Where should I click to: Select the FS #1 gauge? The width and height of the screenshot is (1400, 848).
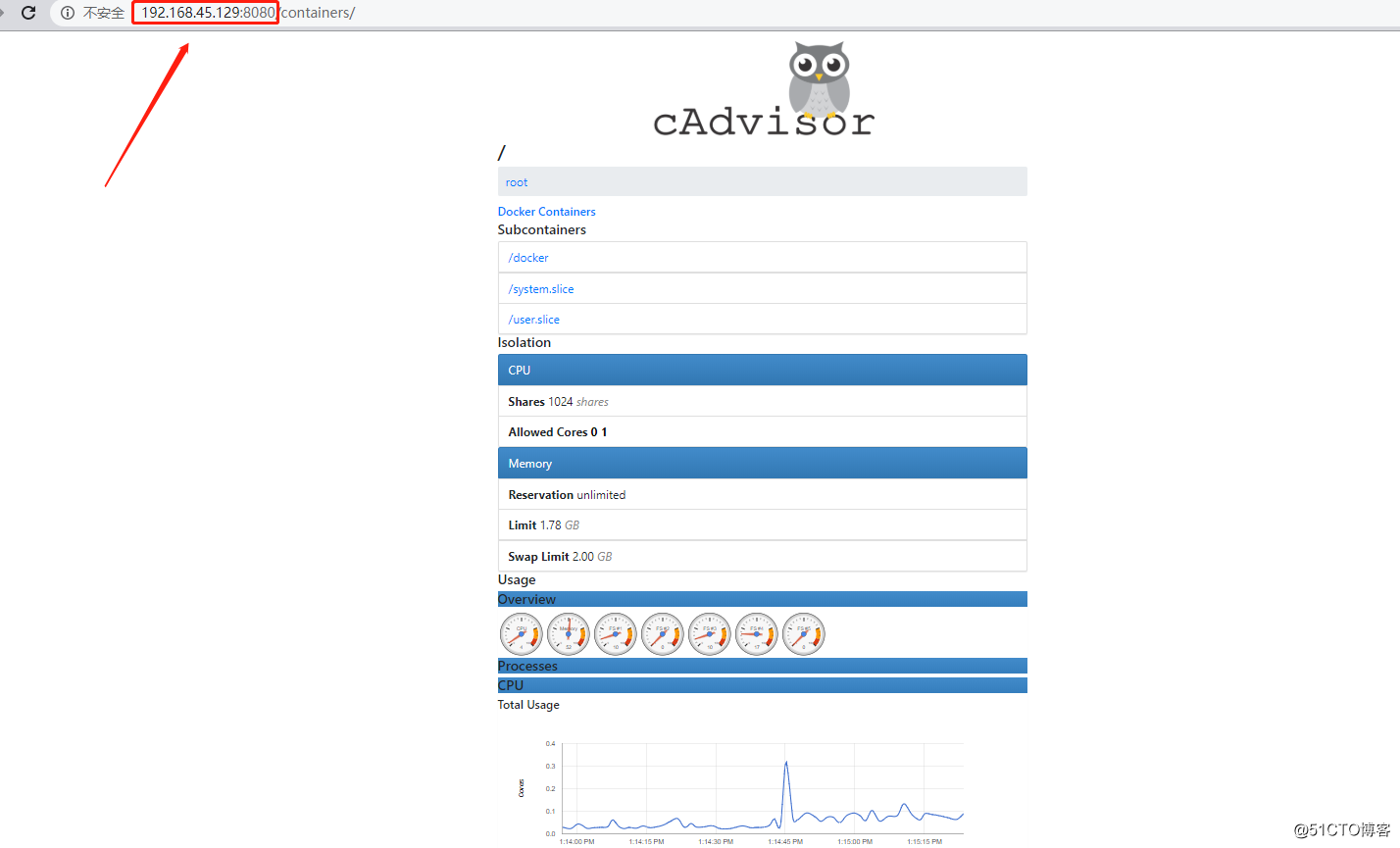(615, 634)
